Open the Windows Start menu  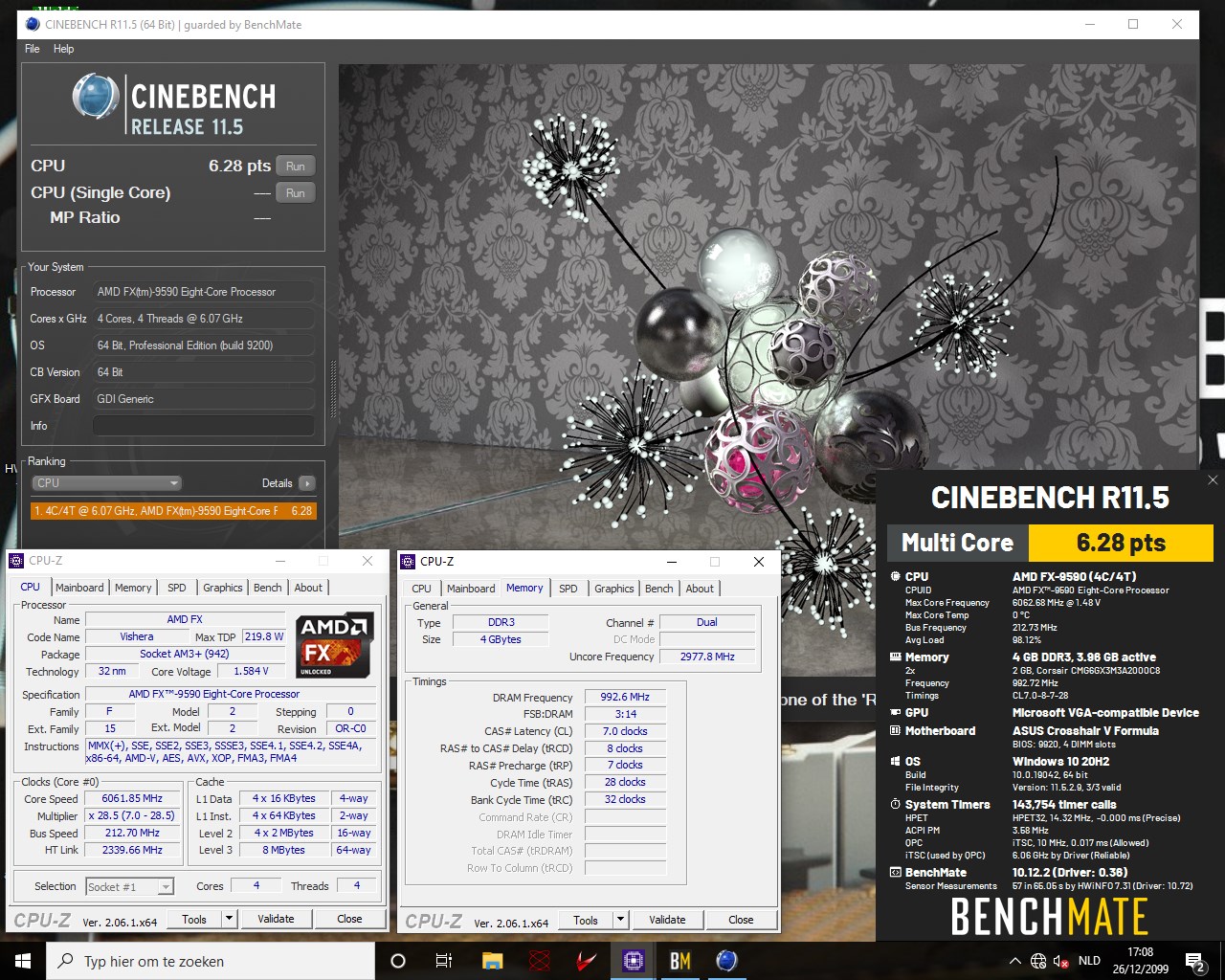pyautogui.click(x=23, y=961)
